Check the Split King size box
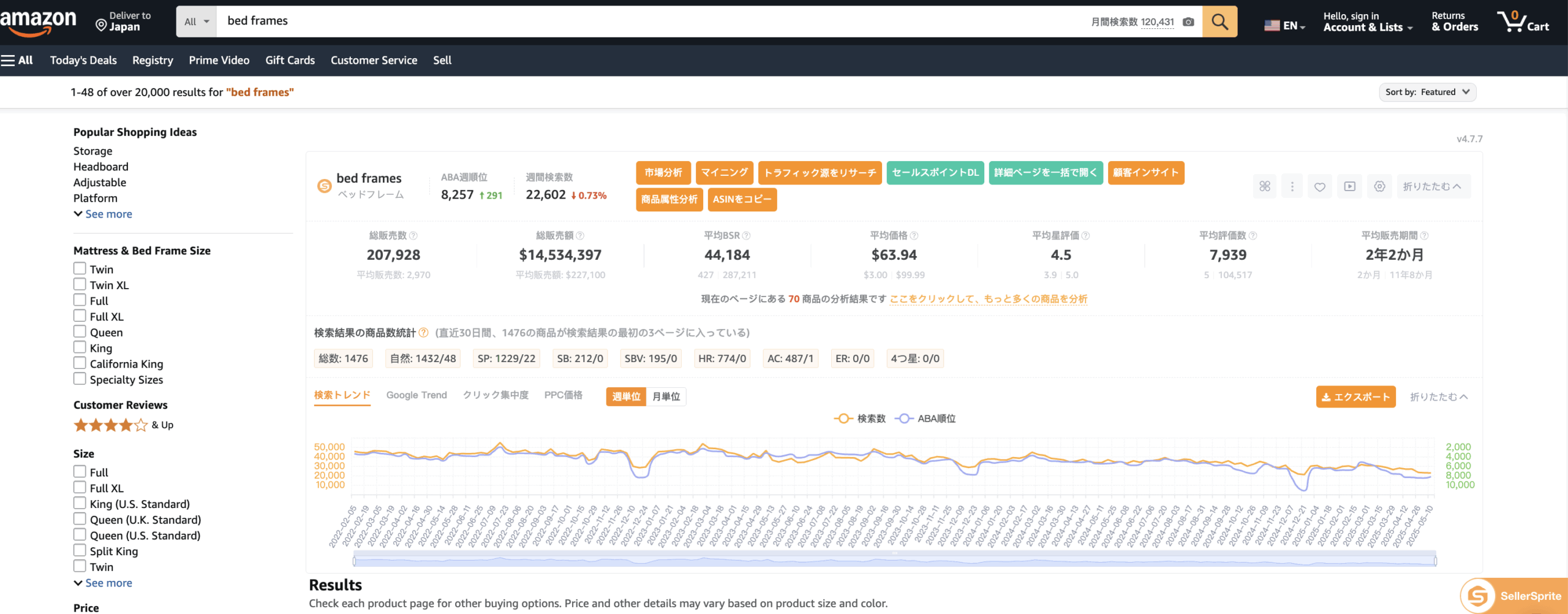Viewport: 1568px width, 614px height. (x=80, y=550)
